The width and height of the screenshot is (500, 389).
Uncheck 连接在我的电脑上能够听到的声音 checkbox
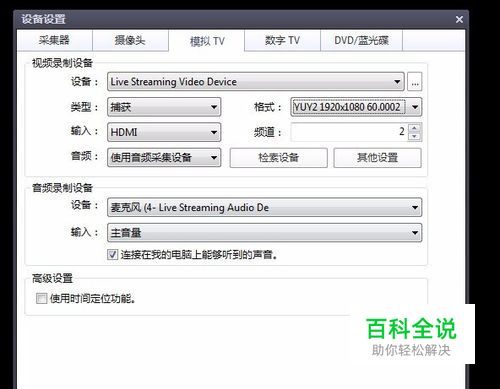point(112,255)
